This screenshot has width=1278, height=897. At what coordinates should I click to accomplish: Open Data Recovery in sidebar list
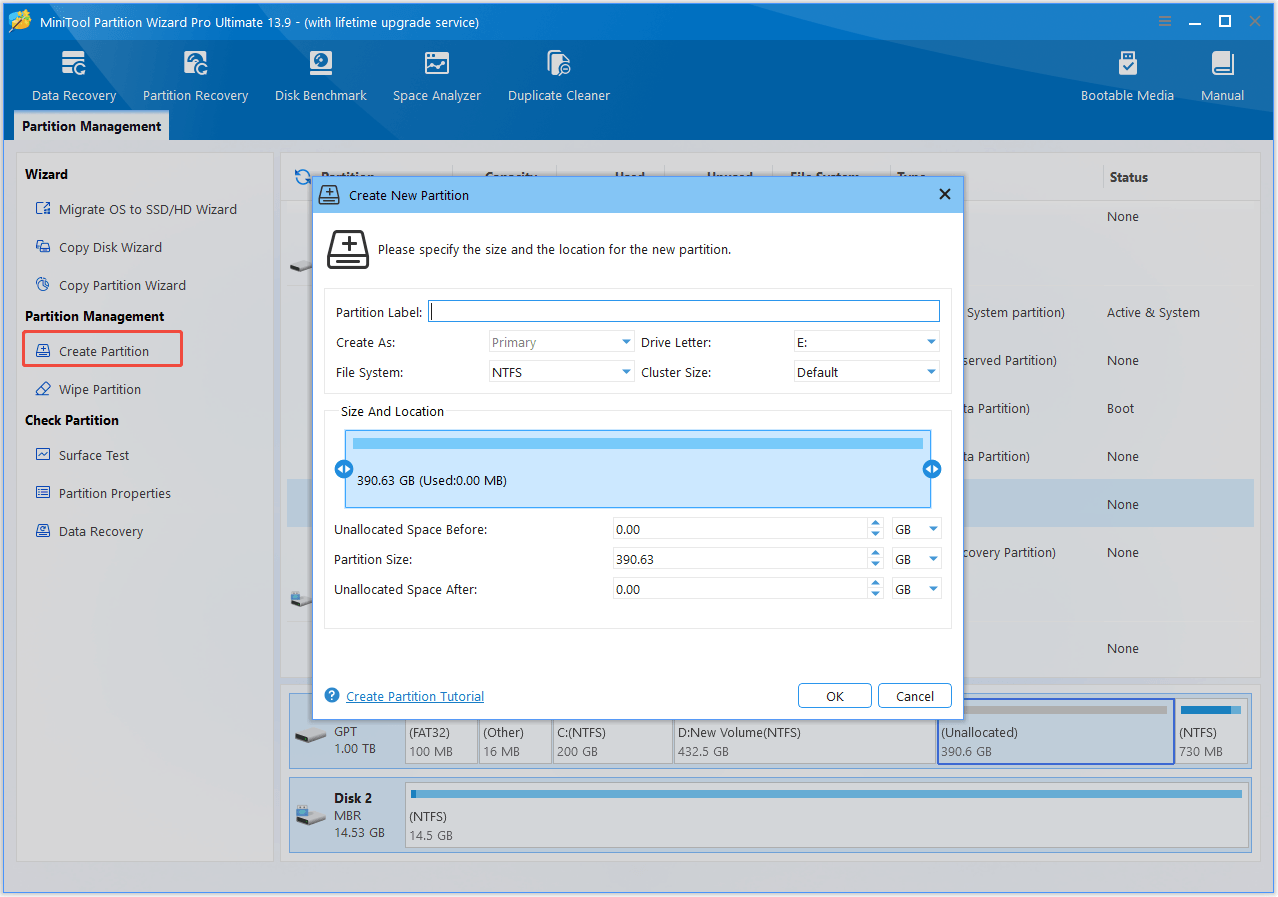(x=89, y=531)
